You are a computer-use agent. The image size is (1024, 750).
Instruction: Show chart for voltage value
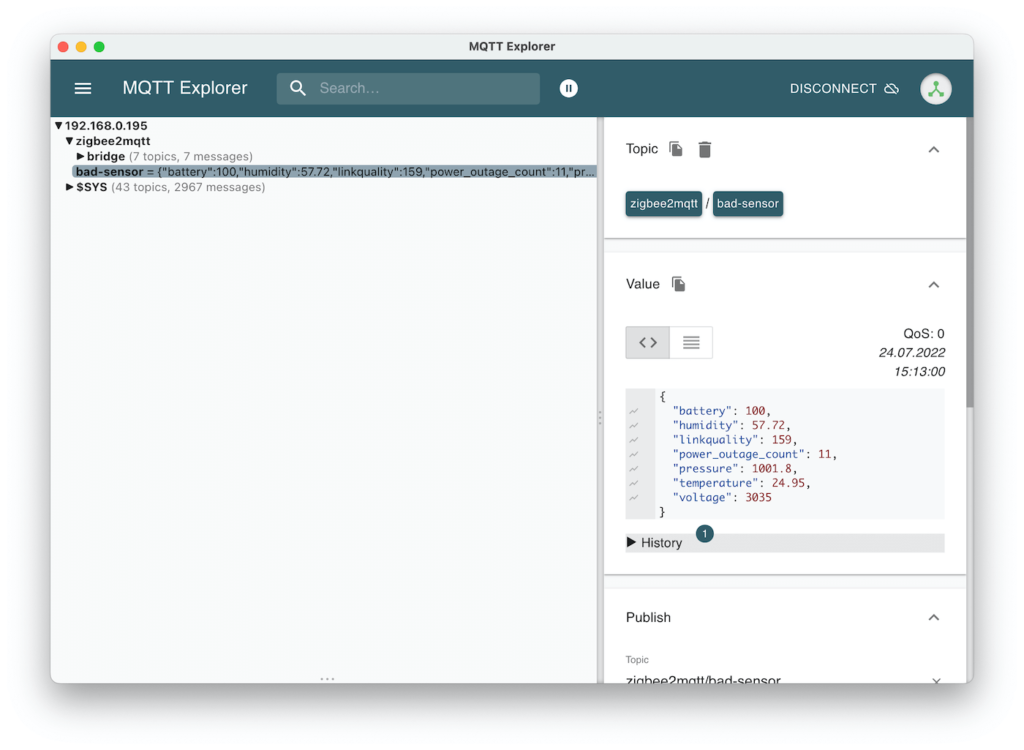pos(634,497)
